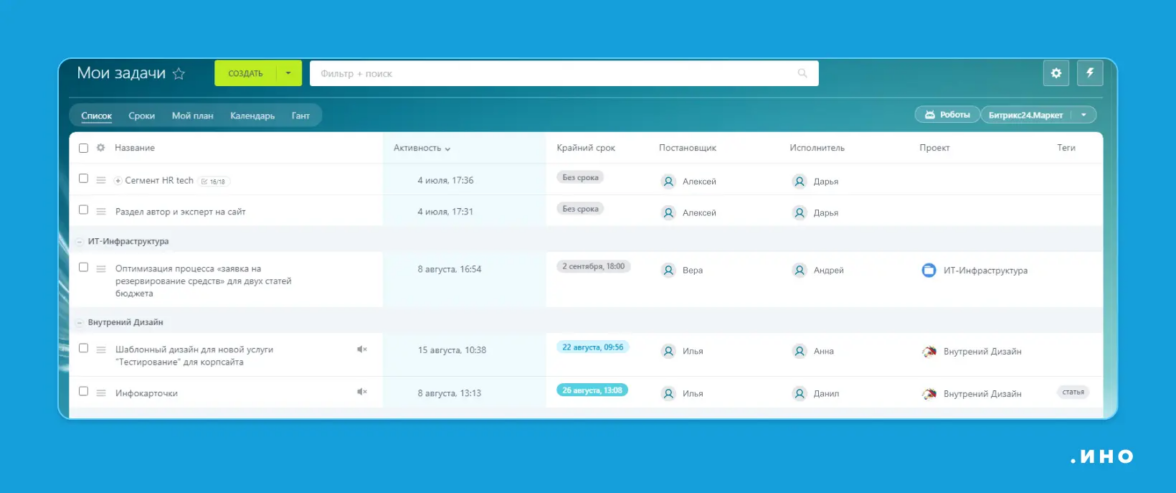This screenshot has width=1176, height=493.
Task: Open Битрикс24.Маркет button
Action: point(1028,115)
